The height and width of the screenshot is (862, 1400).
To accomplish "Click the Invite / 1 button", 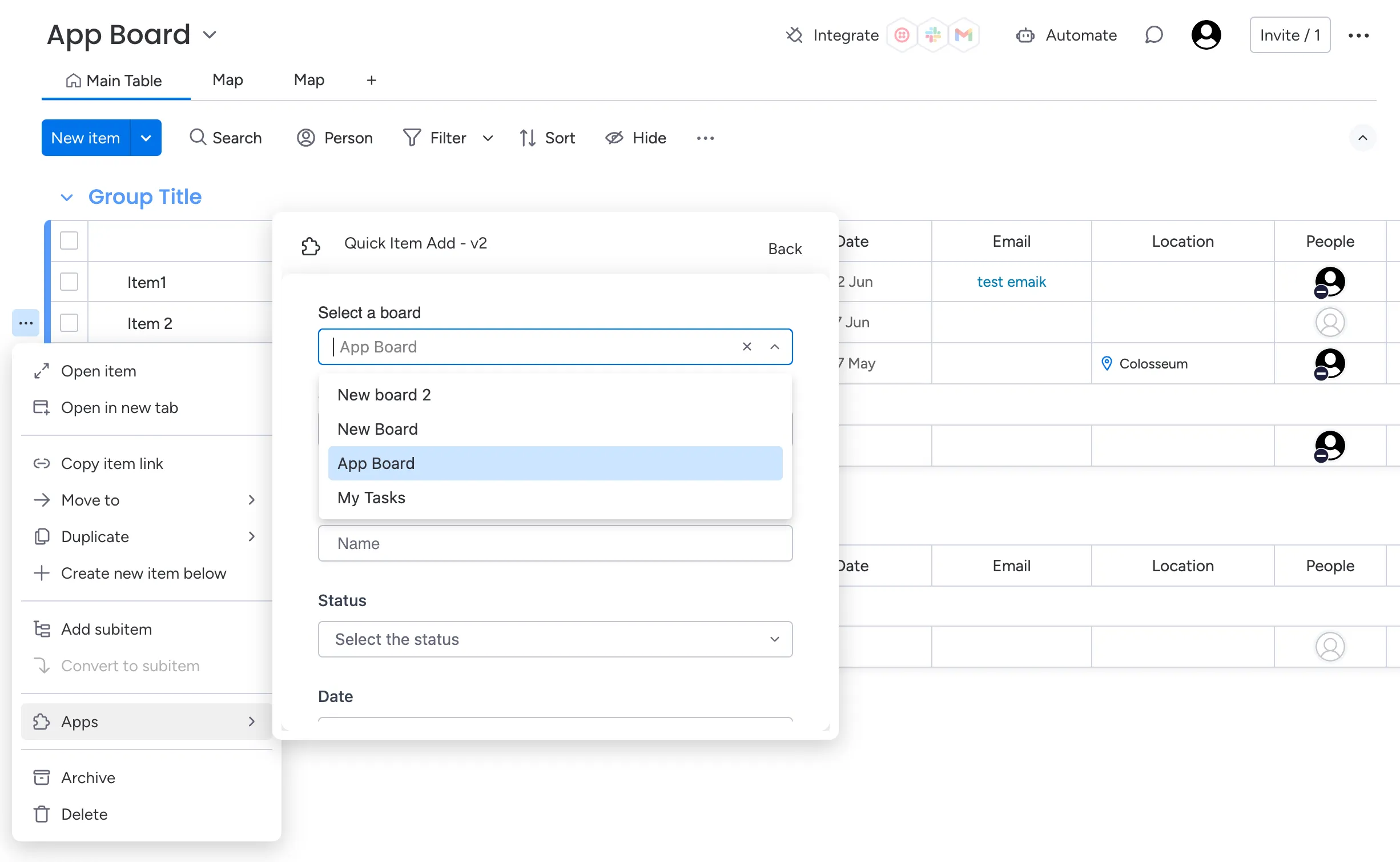I will (1289, 35).
